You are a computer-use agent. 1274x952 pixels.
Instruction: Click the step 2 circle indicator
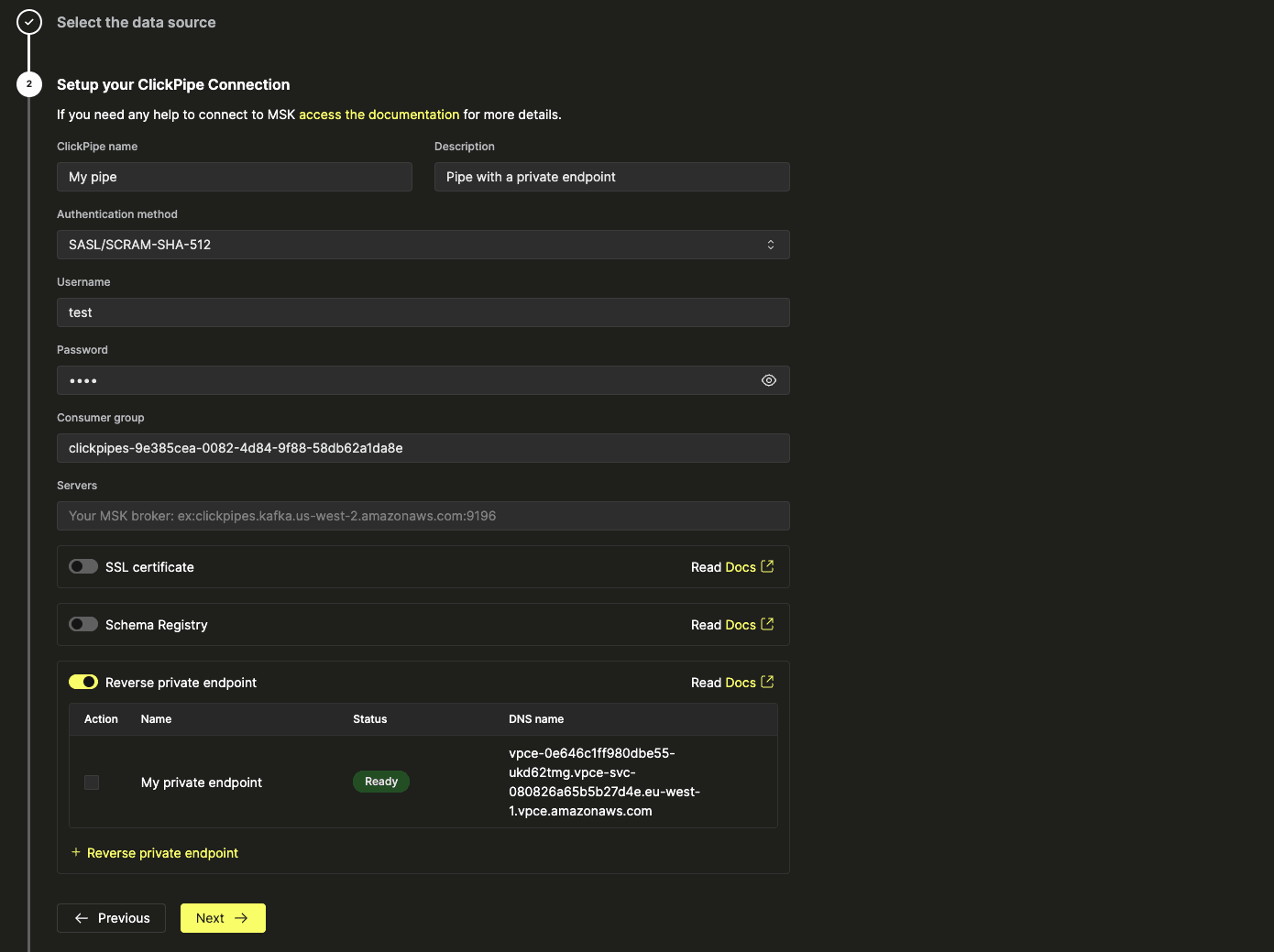[29, 84]
